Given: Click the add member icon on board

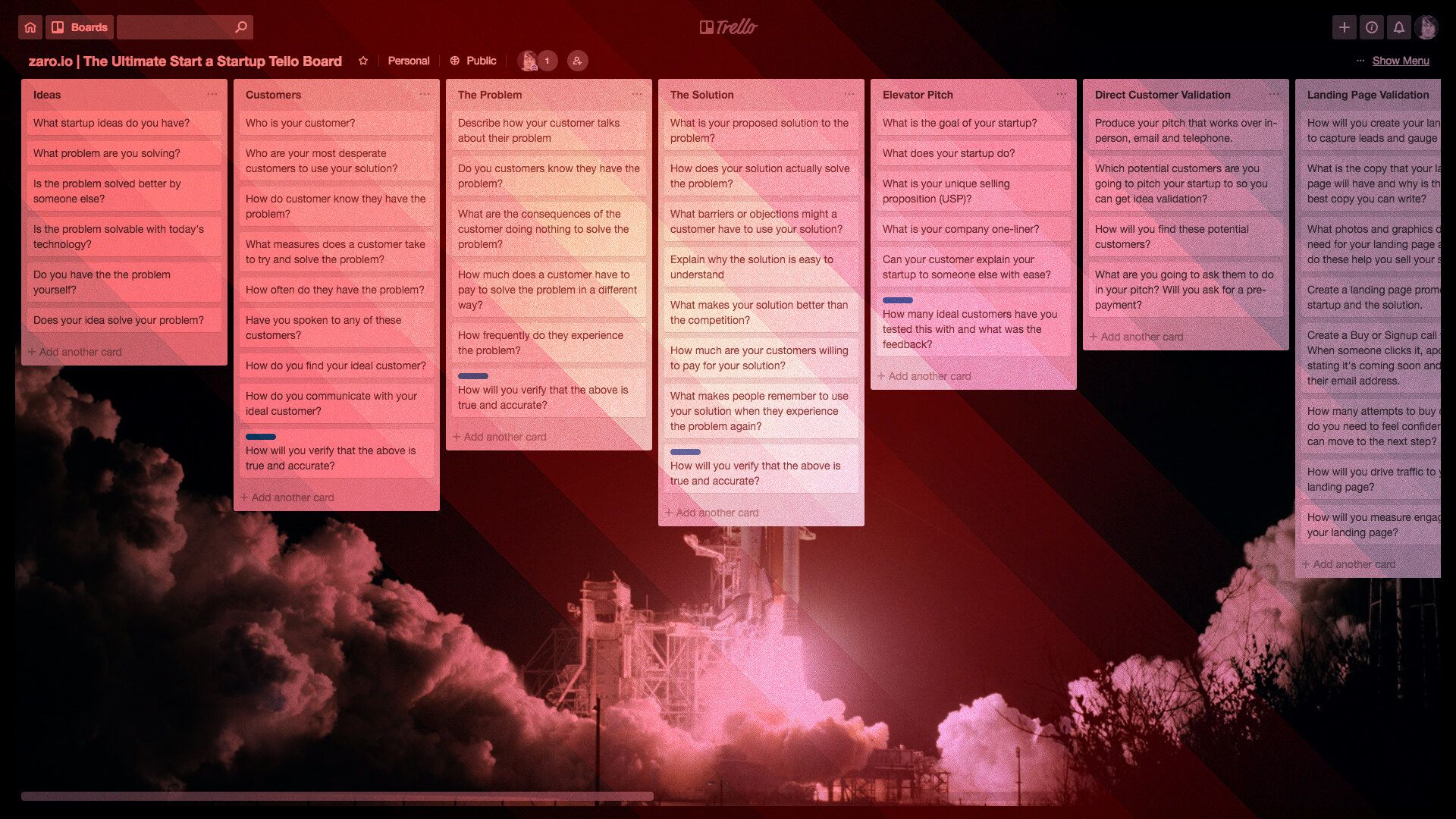Looking at the screenshot, I should (576, 61).
